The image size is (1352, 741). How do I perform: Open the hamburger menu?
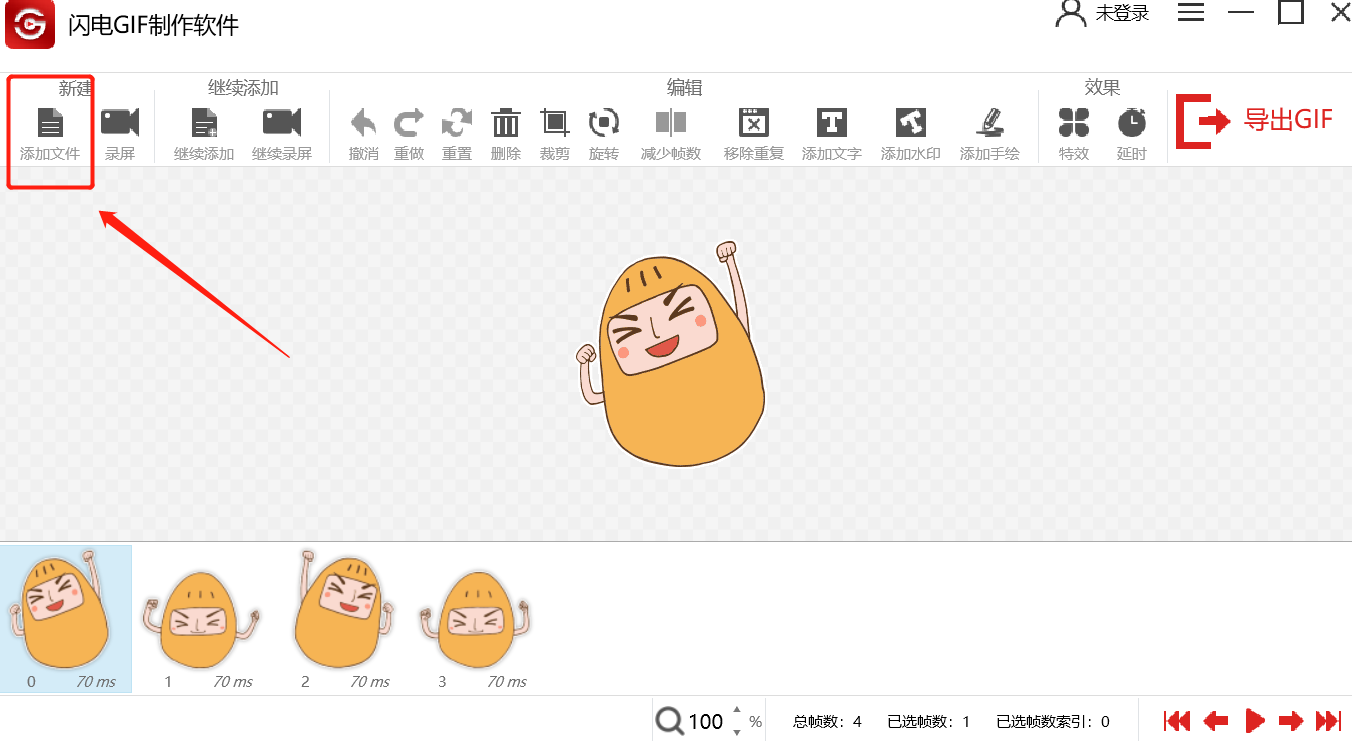click(x=1190, y=13)
